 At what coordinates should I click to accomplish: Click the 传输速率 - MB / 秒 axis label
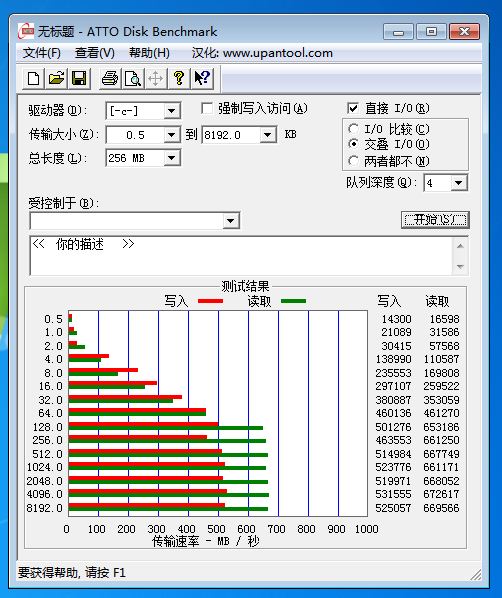206,541
